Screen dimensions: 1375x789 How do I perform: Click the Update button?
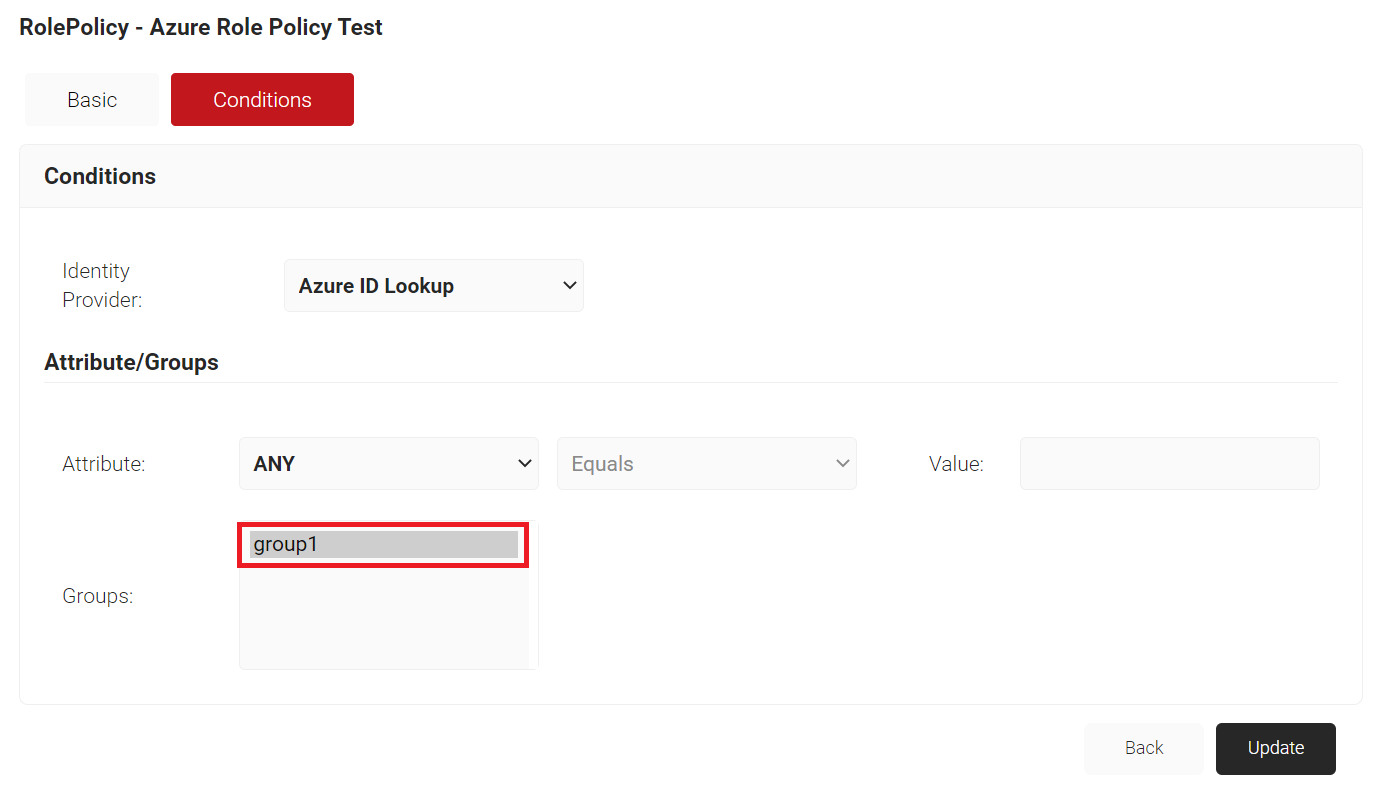click(1276, 749)
